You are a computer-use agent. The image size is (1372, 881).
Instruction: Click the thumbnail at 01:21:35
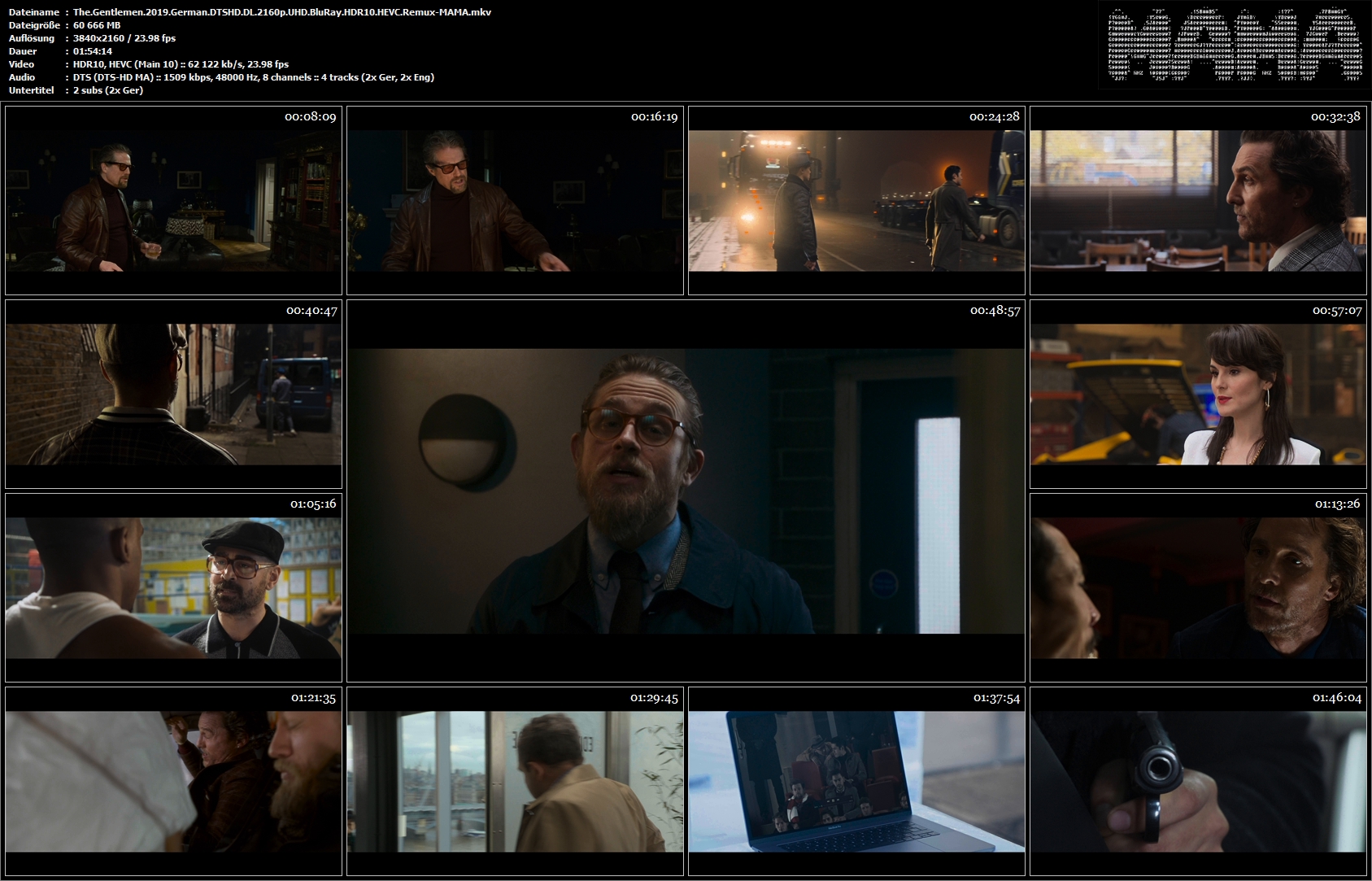point(173,781)
